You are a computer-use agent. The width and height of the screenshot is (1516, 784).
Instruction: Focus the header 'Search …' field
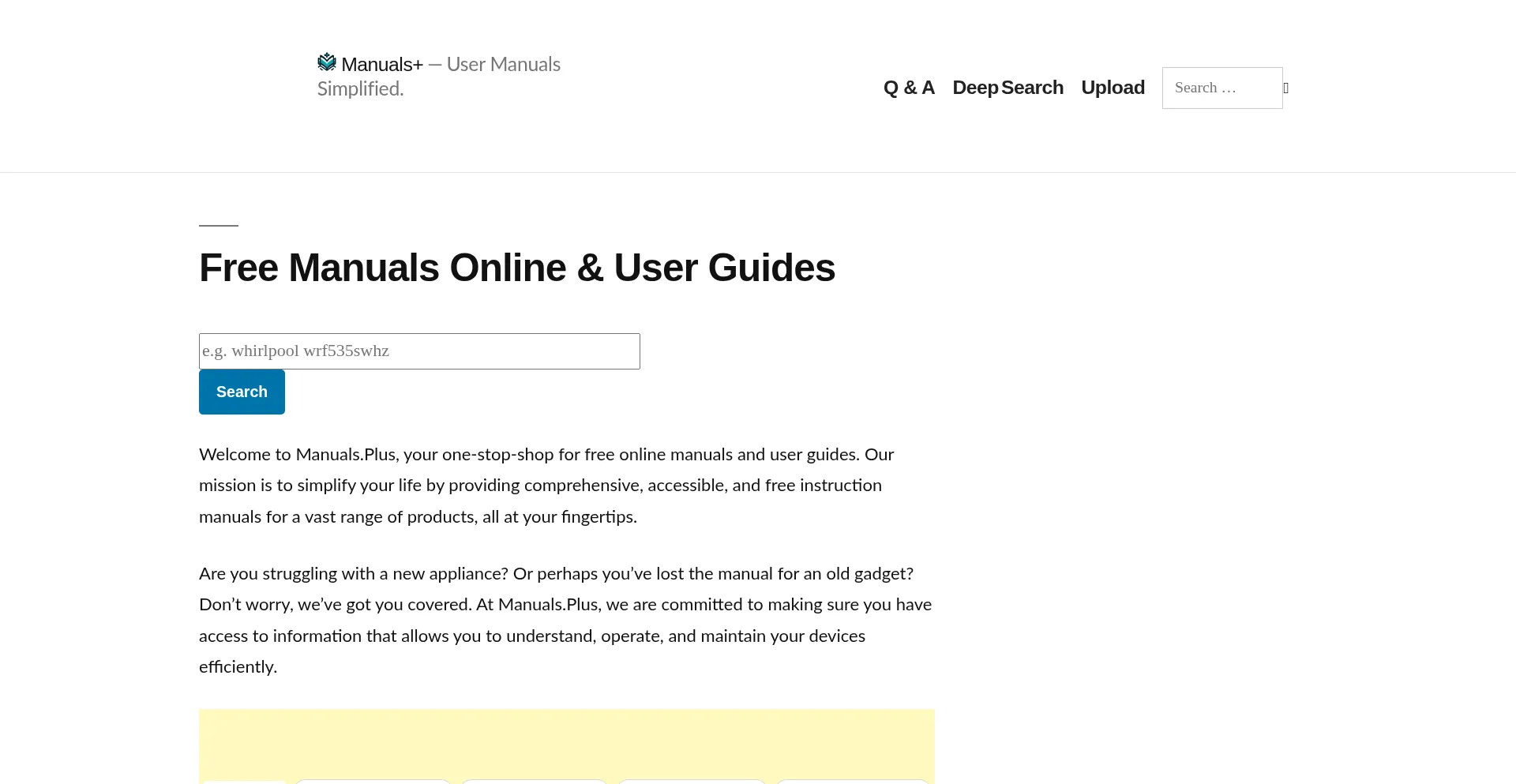click(1221, 88)
